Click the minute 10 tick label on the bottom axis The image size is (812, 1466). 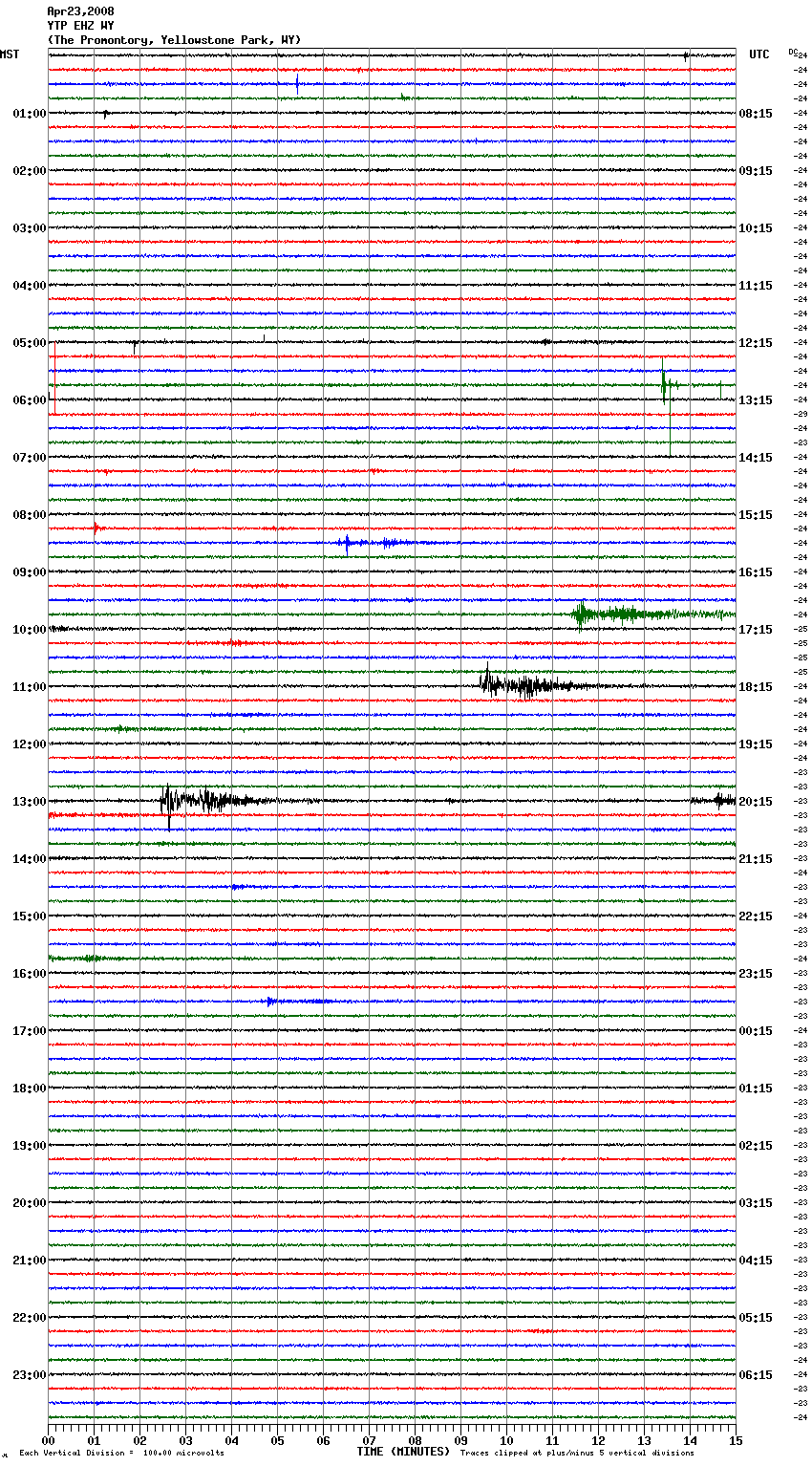click(x=507, y=1440)
